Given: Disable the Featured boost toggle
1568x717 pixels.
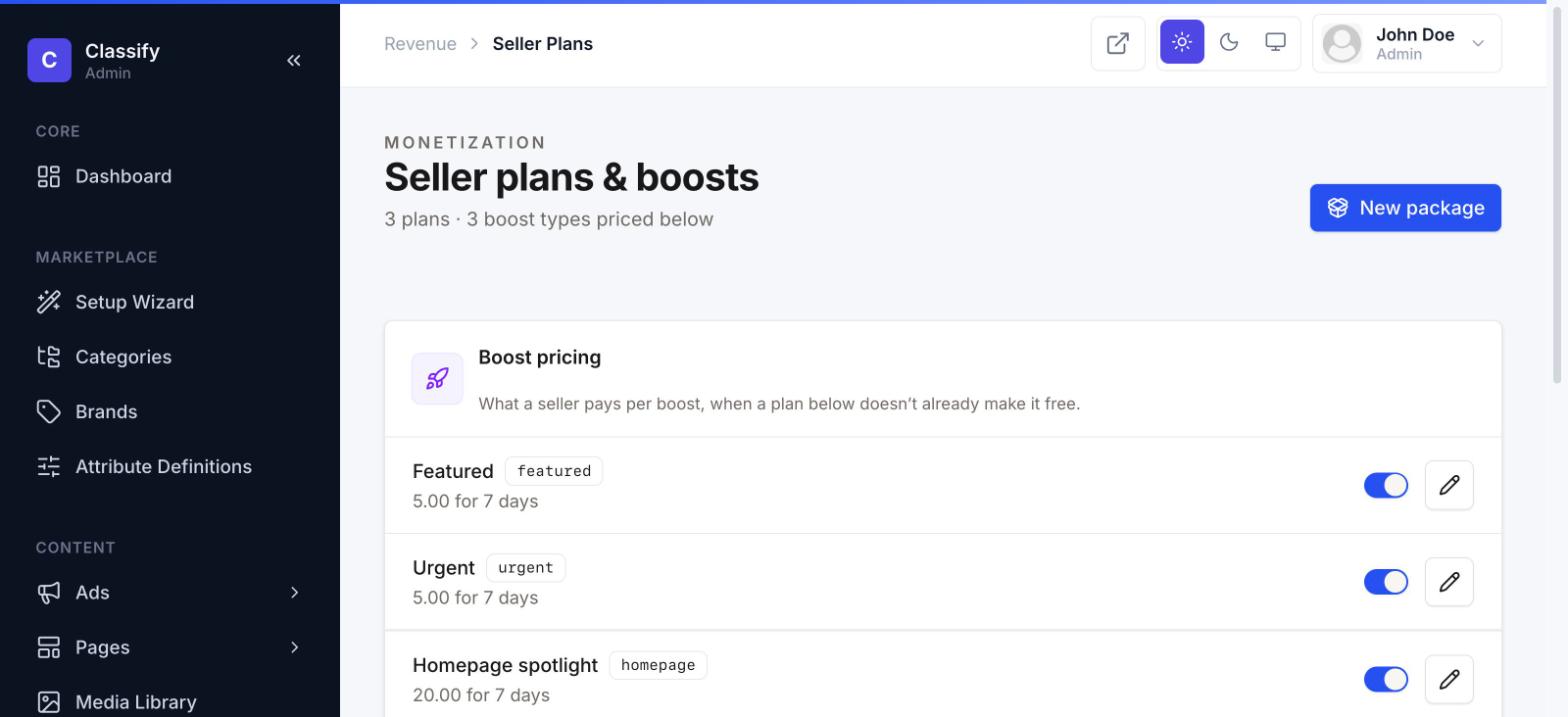Looking at the screenshot, I should [1386, 485].
